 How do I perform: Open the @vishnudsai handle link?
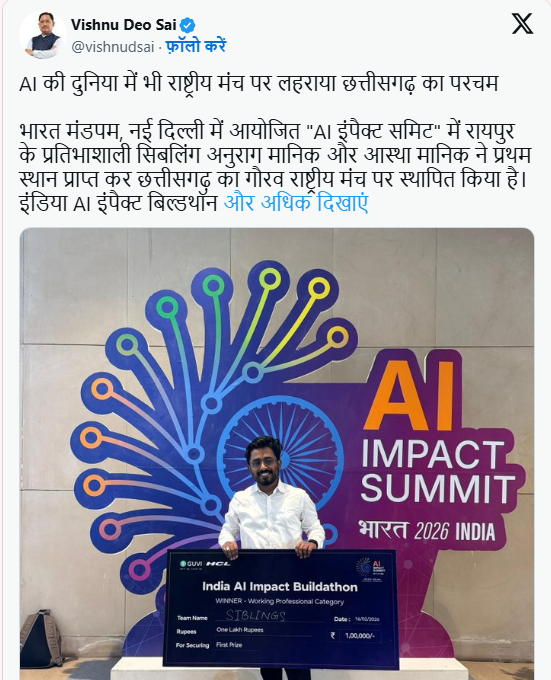(113, 47)
